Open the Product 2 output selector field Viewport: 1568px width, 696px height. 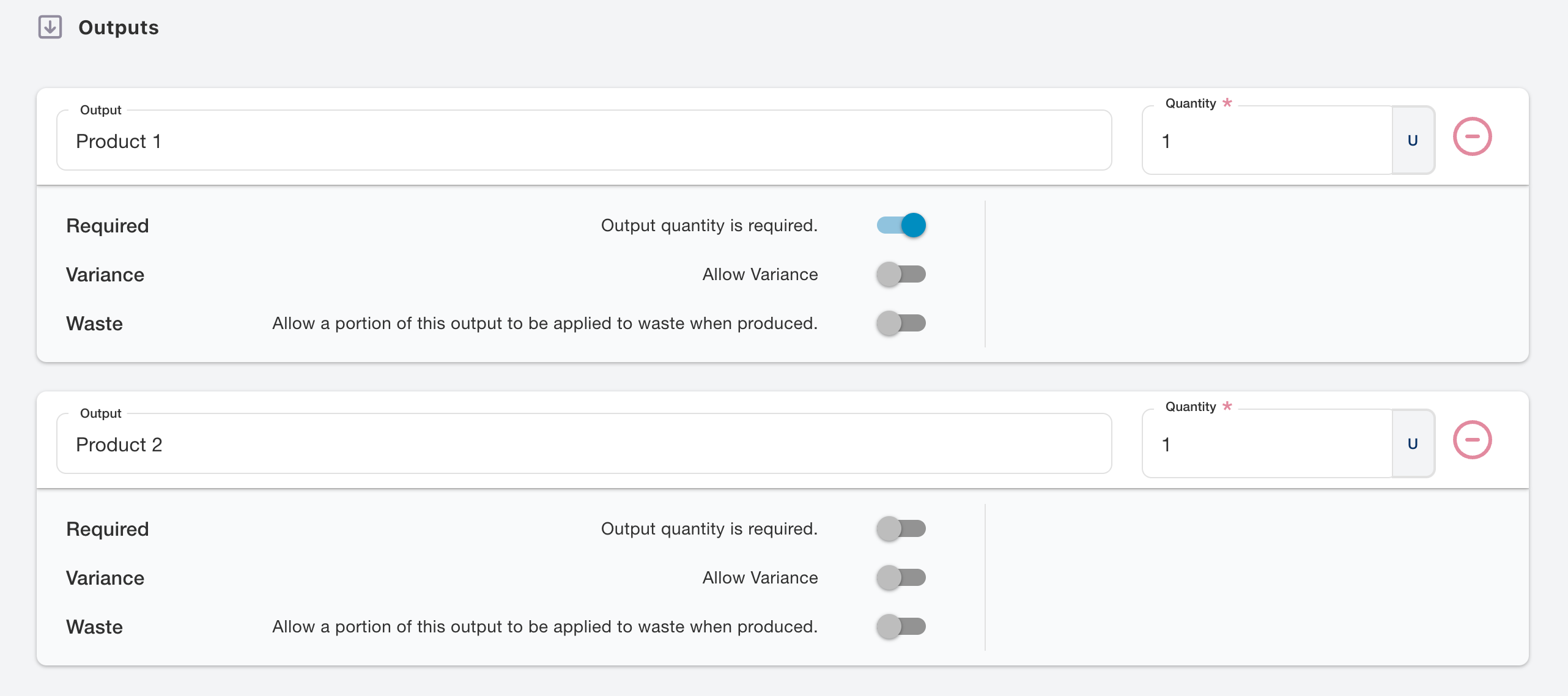583,445
